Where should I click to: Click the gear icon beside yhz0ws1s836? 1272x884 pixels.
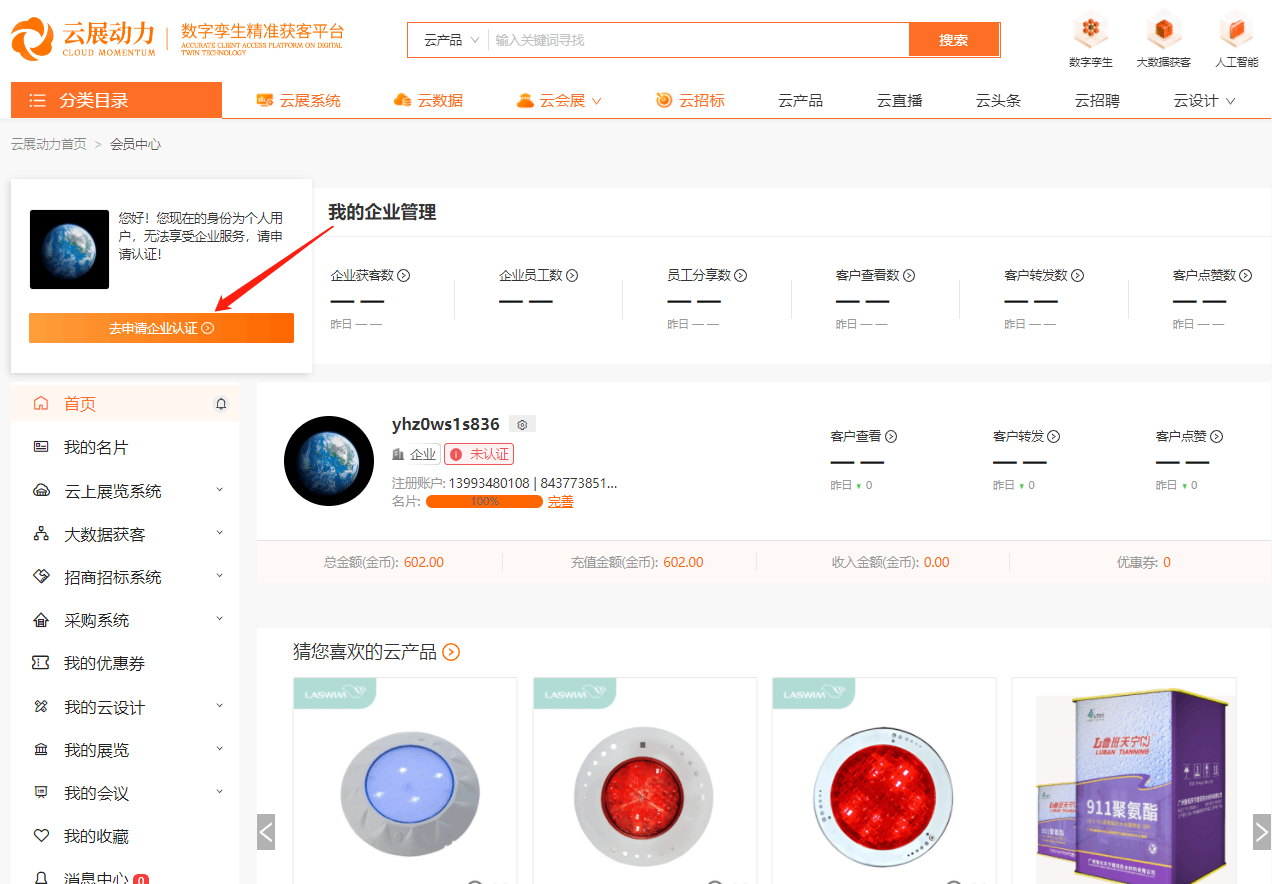point(521,423)
